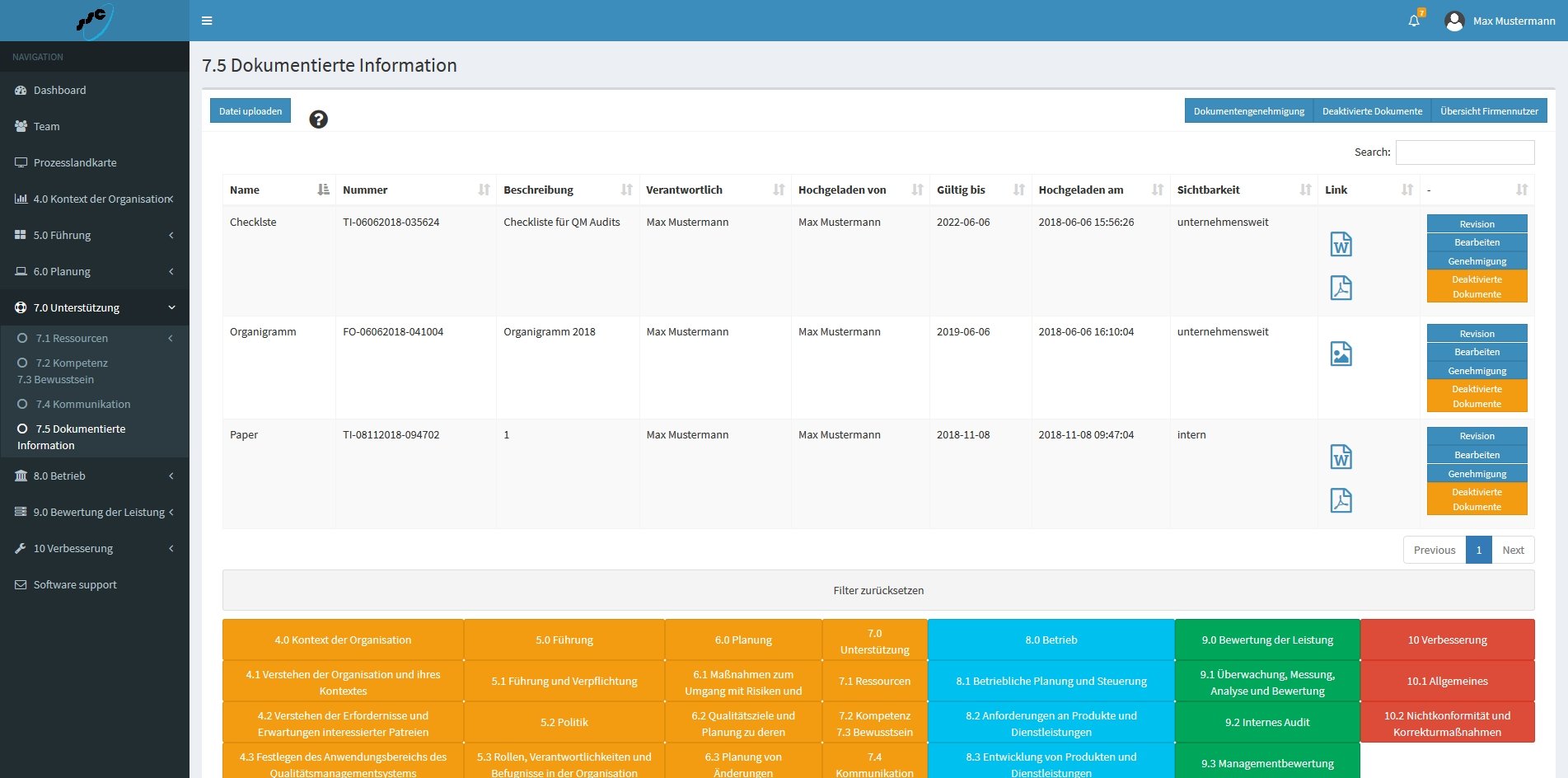Click Bearbeiten for the Organigramm row

pos(1477,352)
